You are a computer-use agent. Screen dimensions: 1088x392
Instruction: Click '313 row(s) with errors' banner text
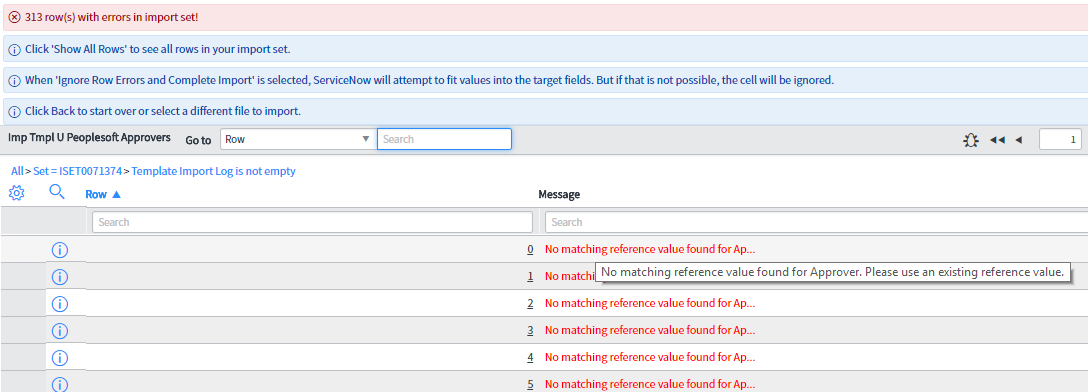pos(112,17)
